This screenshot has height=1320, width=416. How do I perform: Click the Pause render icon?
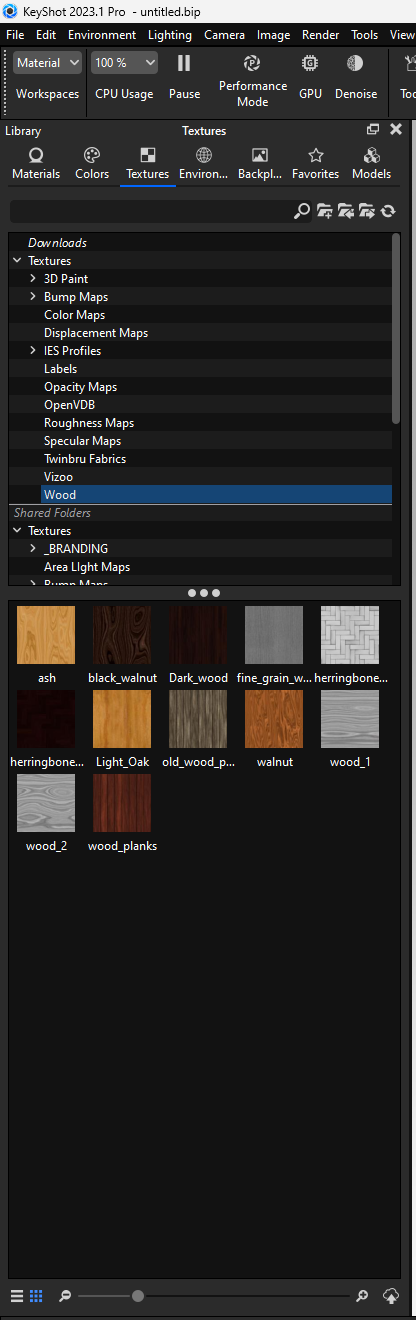pyautogui.click(x=184, y=63)
